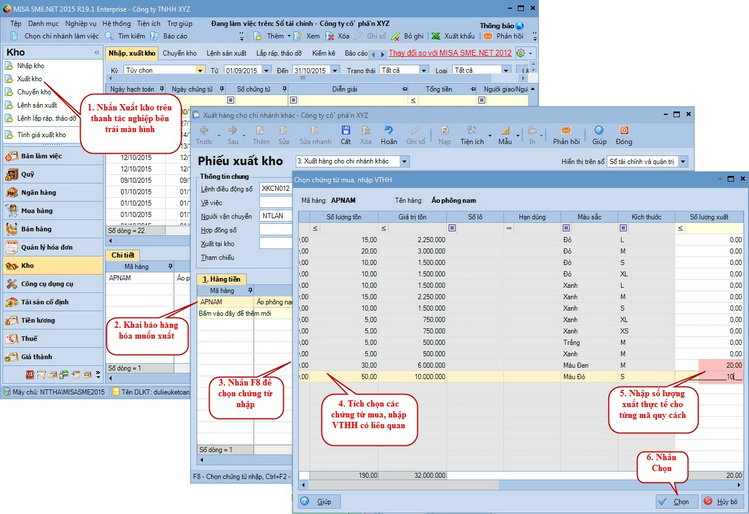Open Trạng thái Tất cả dropdown
The height and width of the screenshot is (514, 749).
pyautogui.click(x=423, y=70)
